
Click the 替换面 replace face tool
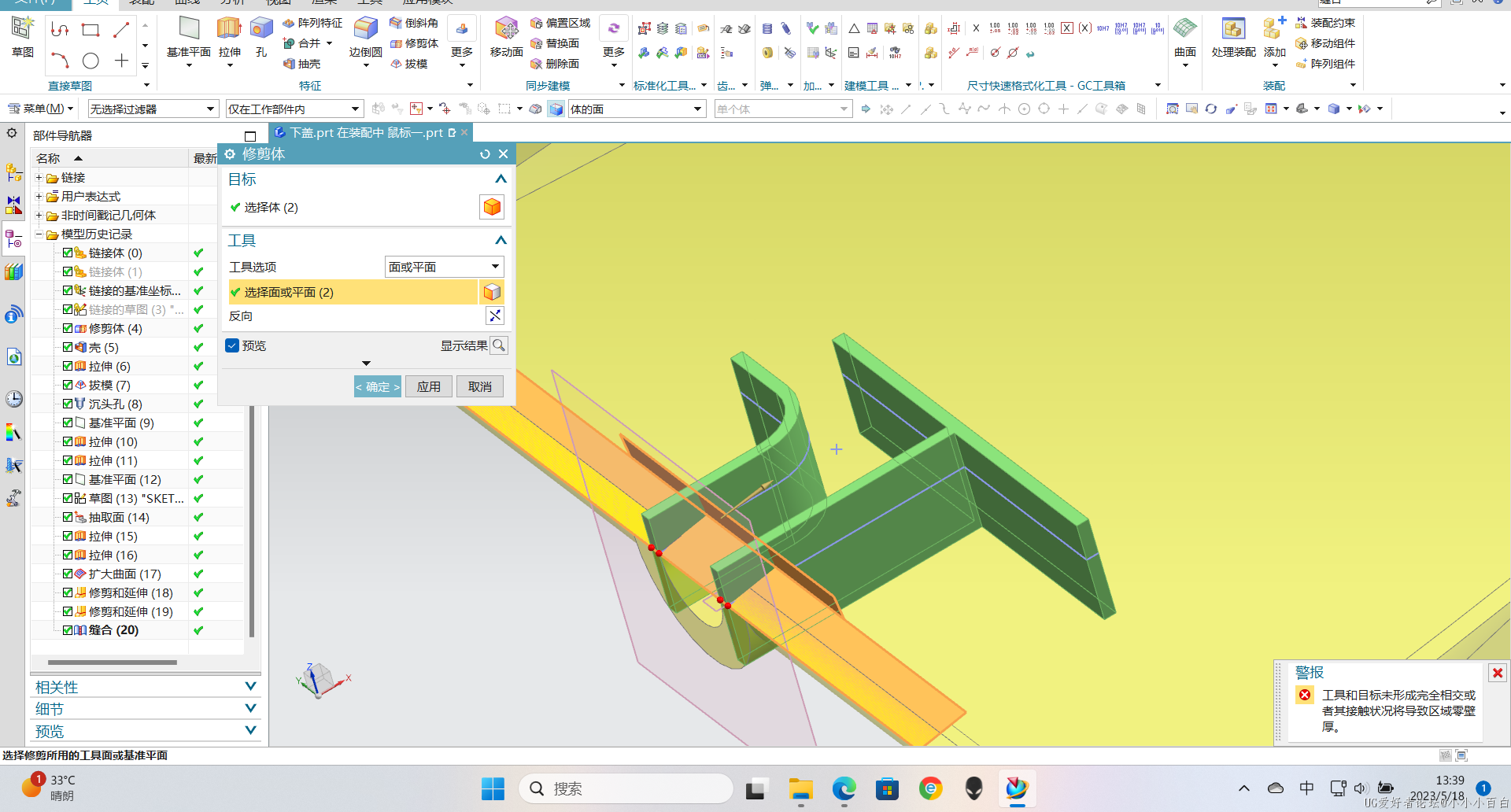pos(555,43)
